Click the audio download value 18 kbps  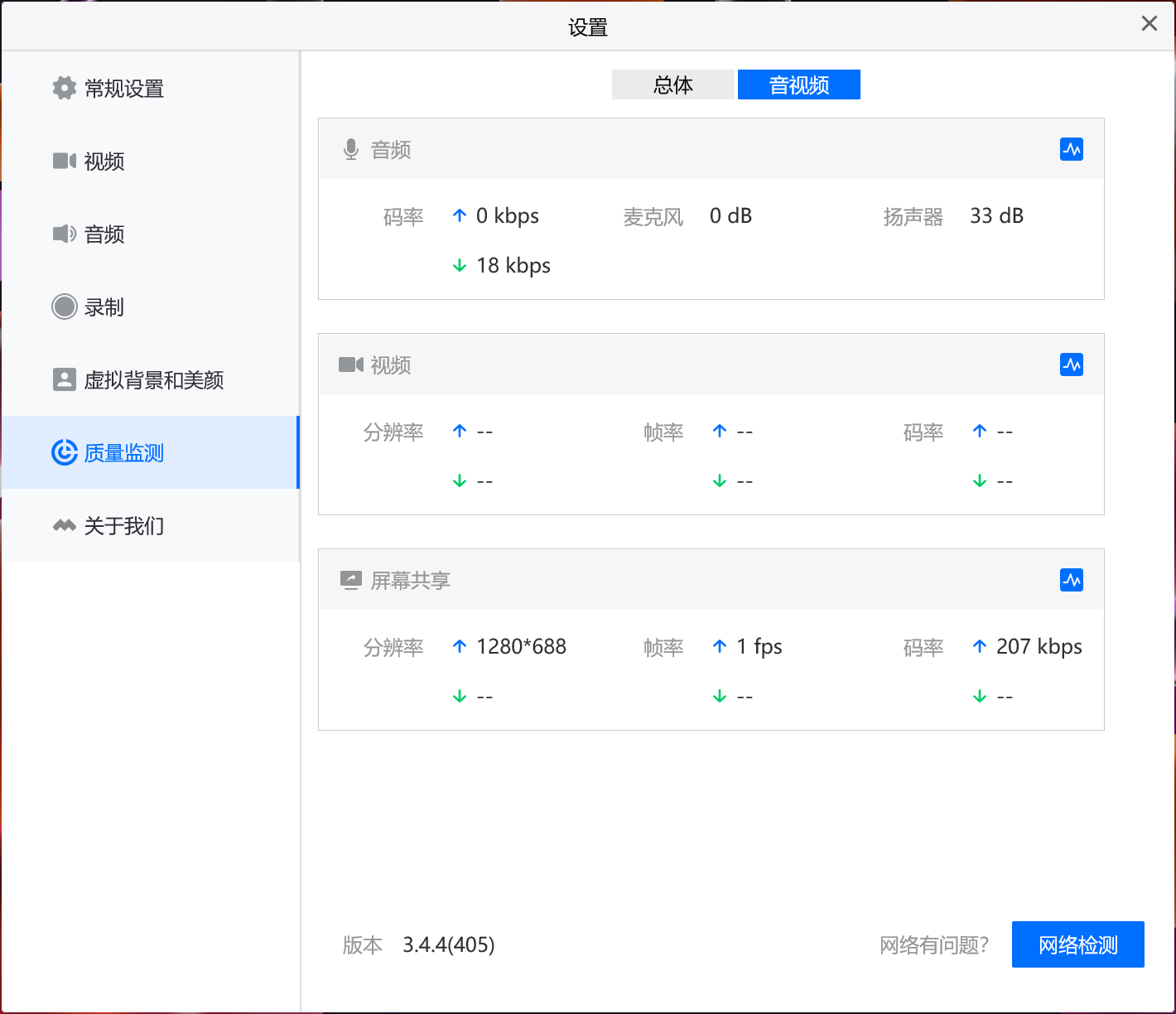pos(513,266)
